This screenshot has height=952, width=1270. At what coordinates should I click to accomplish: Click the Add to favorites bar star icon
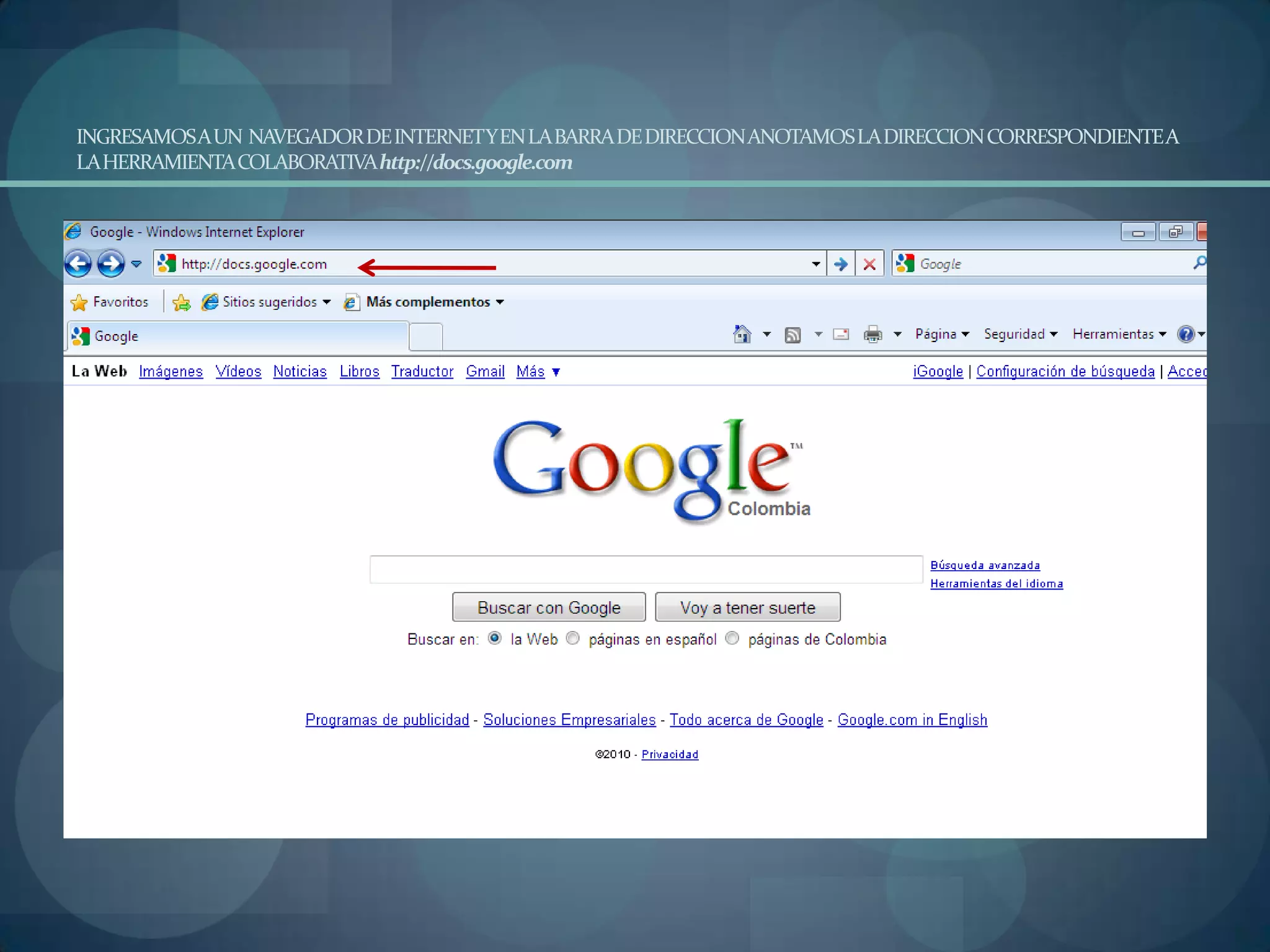click(x=181, y=302)
